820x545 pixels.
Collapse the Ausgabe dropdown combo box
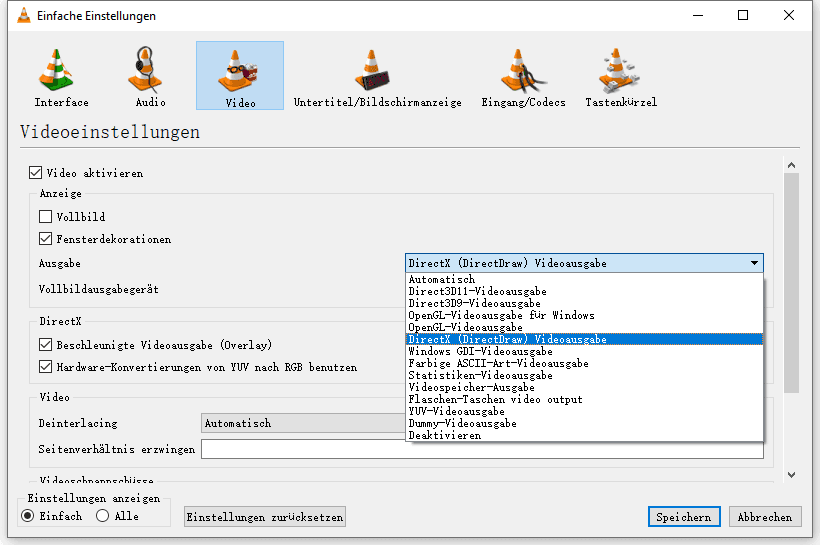click(584, 263)
